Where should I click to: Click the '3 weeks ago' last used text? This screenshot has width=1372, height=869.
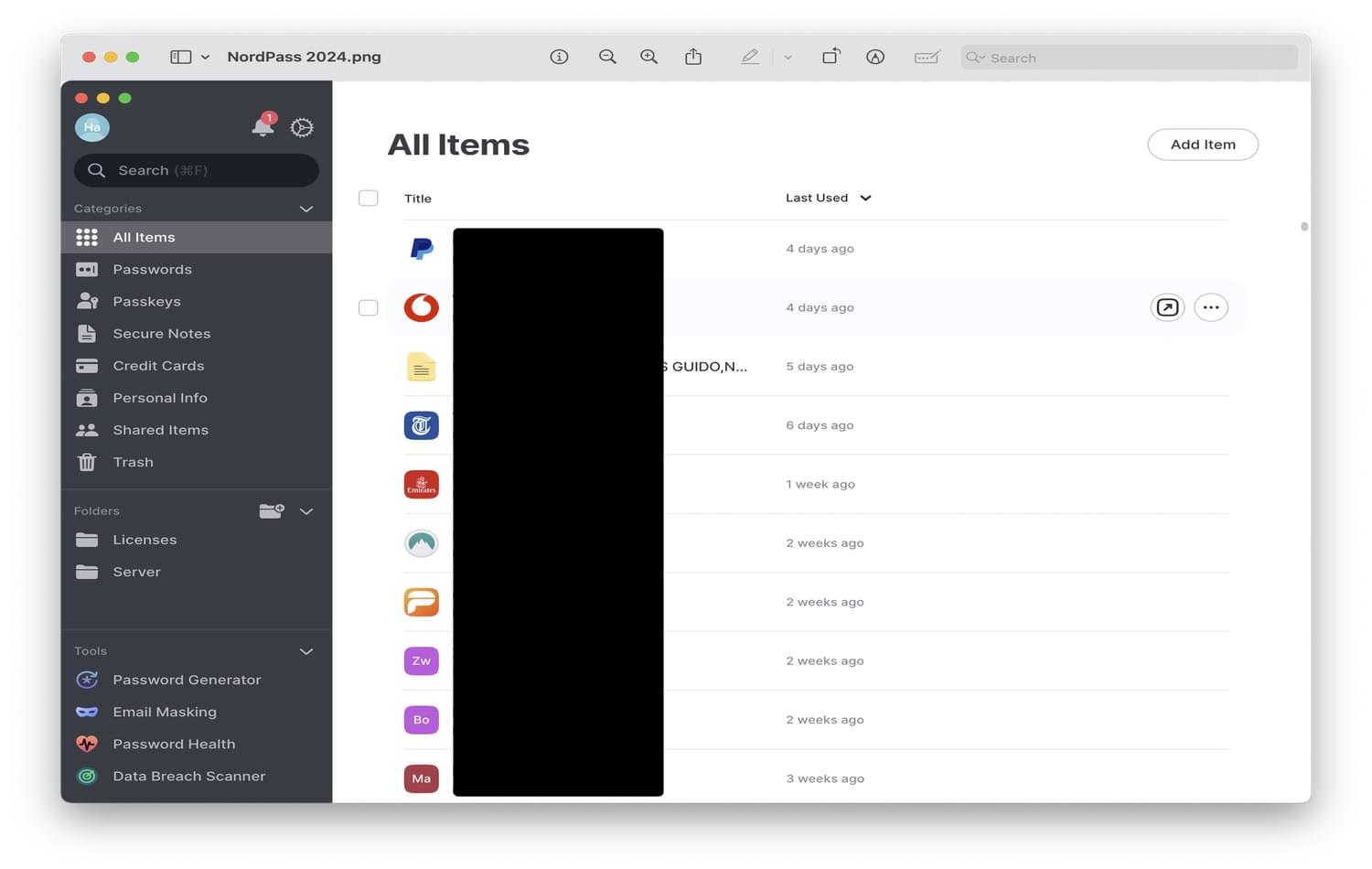[825, 778]
